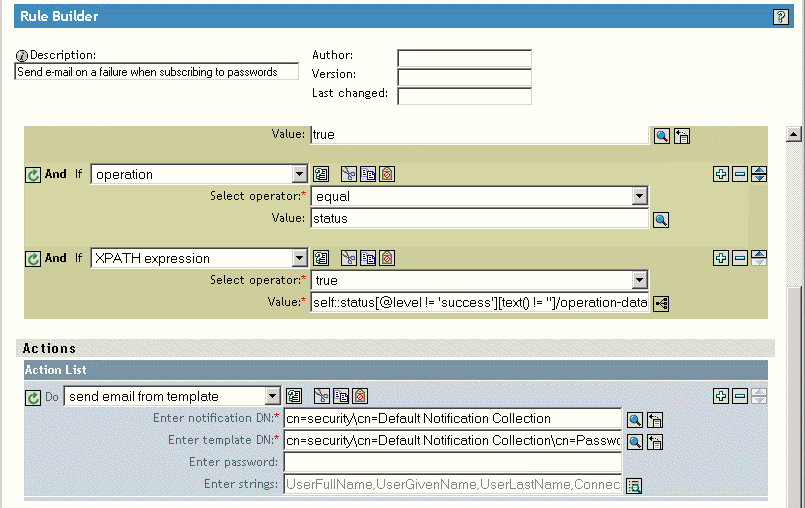Toggle the green icon on the XPATH condition

[x=33, y=258]
